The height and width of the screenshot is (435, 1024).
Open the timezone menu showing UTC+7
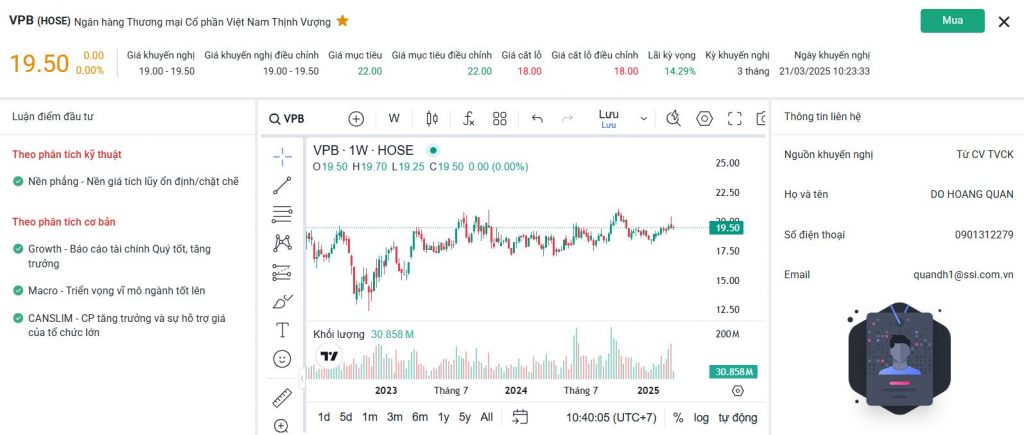click(611, 417)
